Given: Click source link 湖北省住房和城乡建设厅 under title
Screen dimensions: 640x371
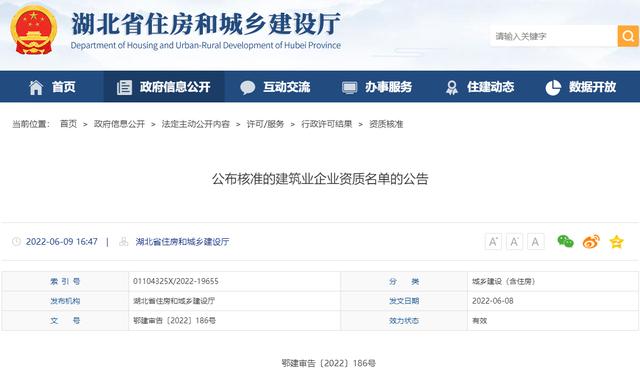Looking at the screenshot, I should [x=182, y=242].
